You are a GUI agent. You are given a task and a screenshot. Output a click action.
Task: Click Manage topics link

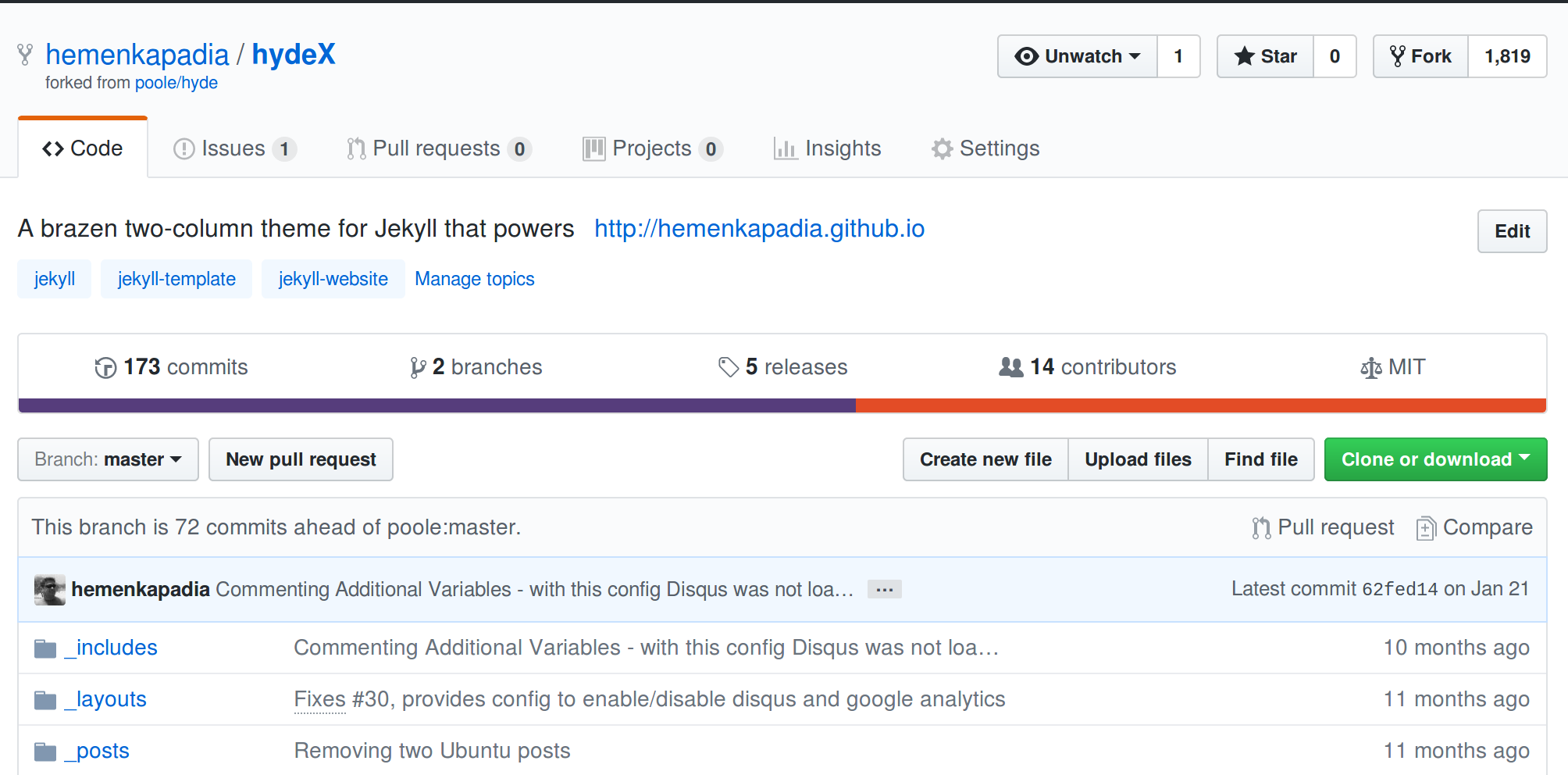[475, 279]
